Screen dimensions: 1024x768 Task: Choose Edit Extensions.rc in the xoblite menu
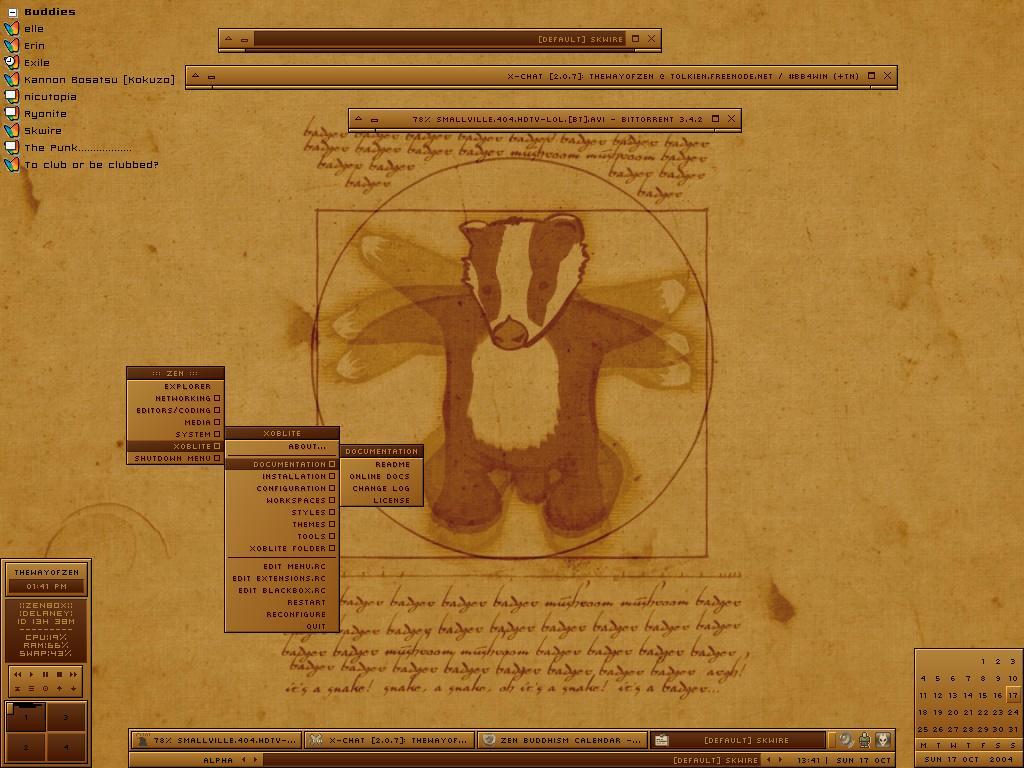tap(282, 579)
